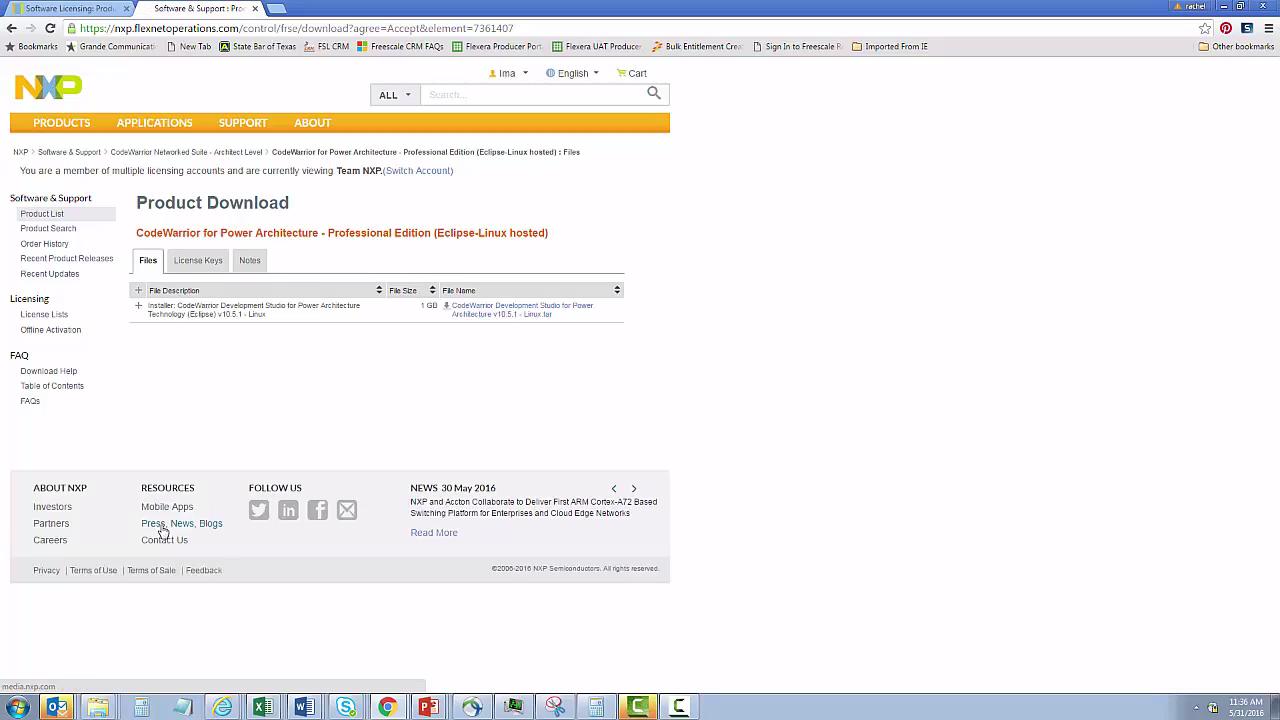Switch to the Notes tab
This screenshot has width=1280, height=720.
coord(250,260)
